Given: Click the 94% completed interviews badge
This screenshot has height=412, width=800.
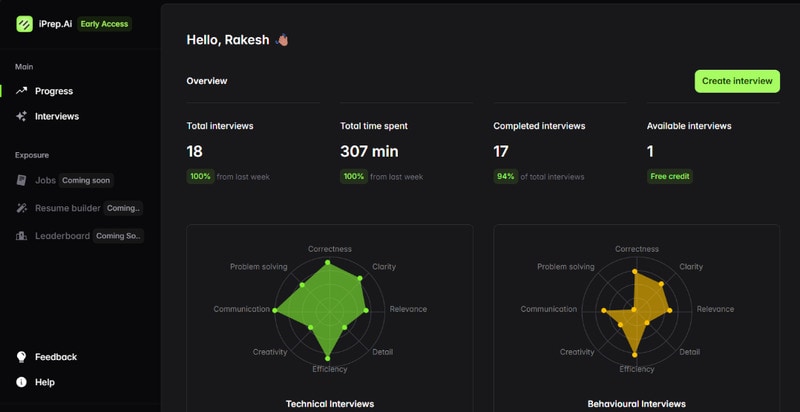Looking at the screenshot, I should [506, 176].
